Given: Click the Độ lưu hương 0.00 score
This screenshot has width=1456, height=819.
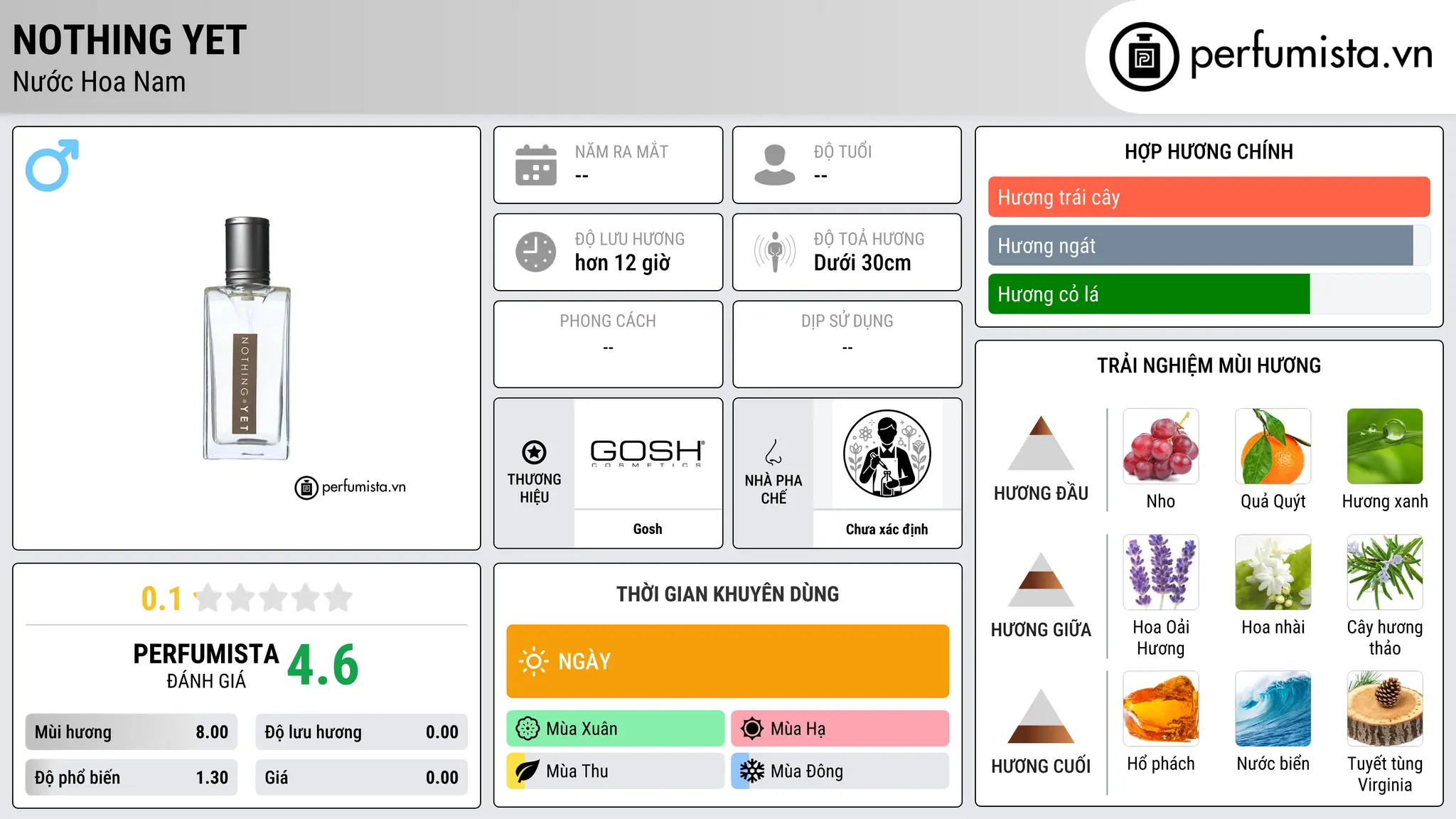Looking at the screenshot, I should pos(362,732).
